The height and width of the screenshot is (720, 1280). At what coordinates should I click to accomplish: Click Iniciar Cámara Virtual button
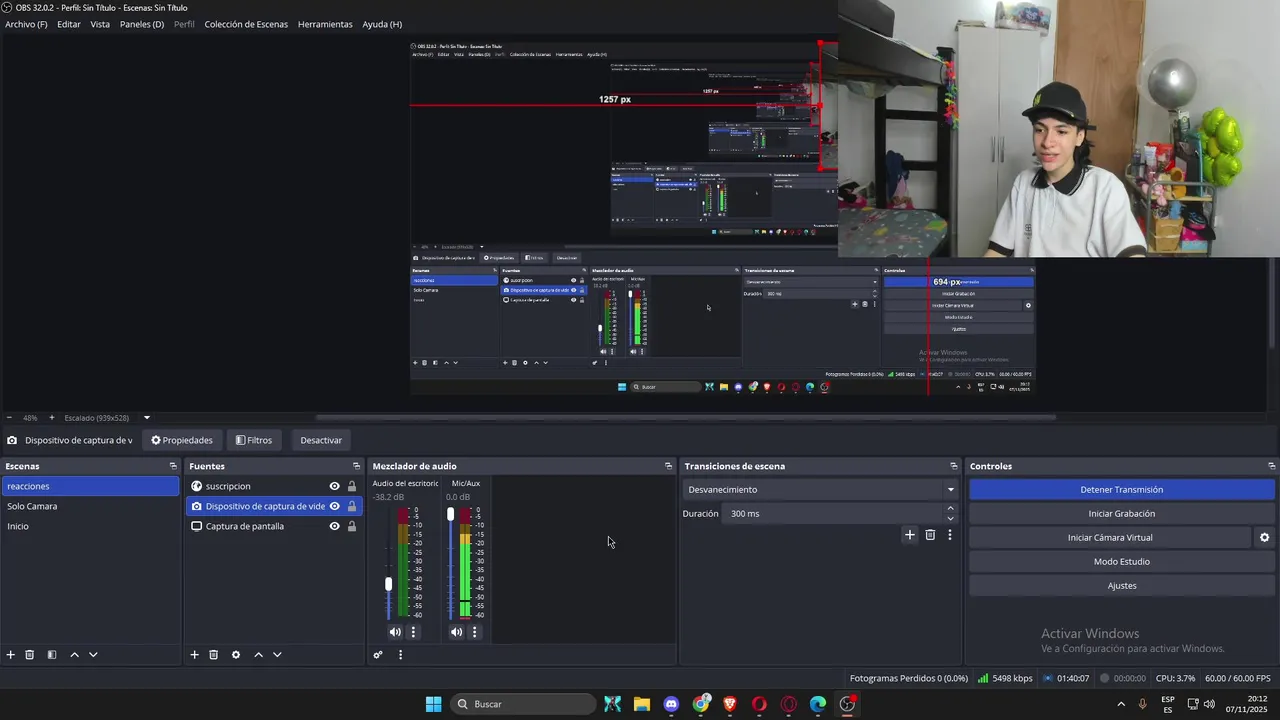point(1110,537)
